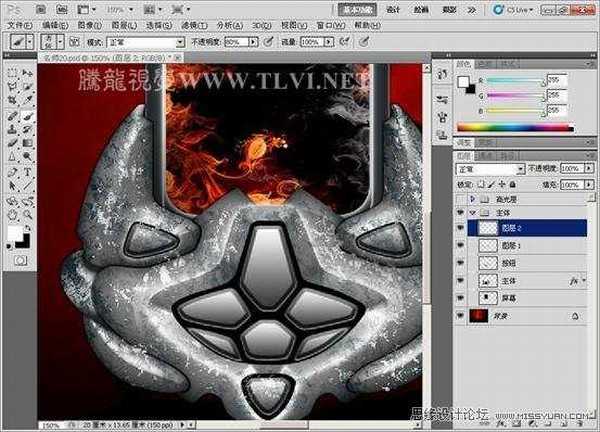Select the Healing Brush tool

point(13,115)
